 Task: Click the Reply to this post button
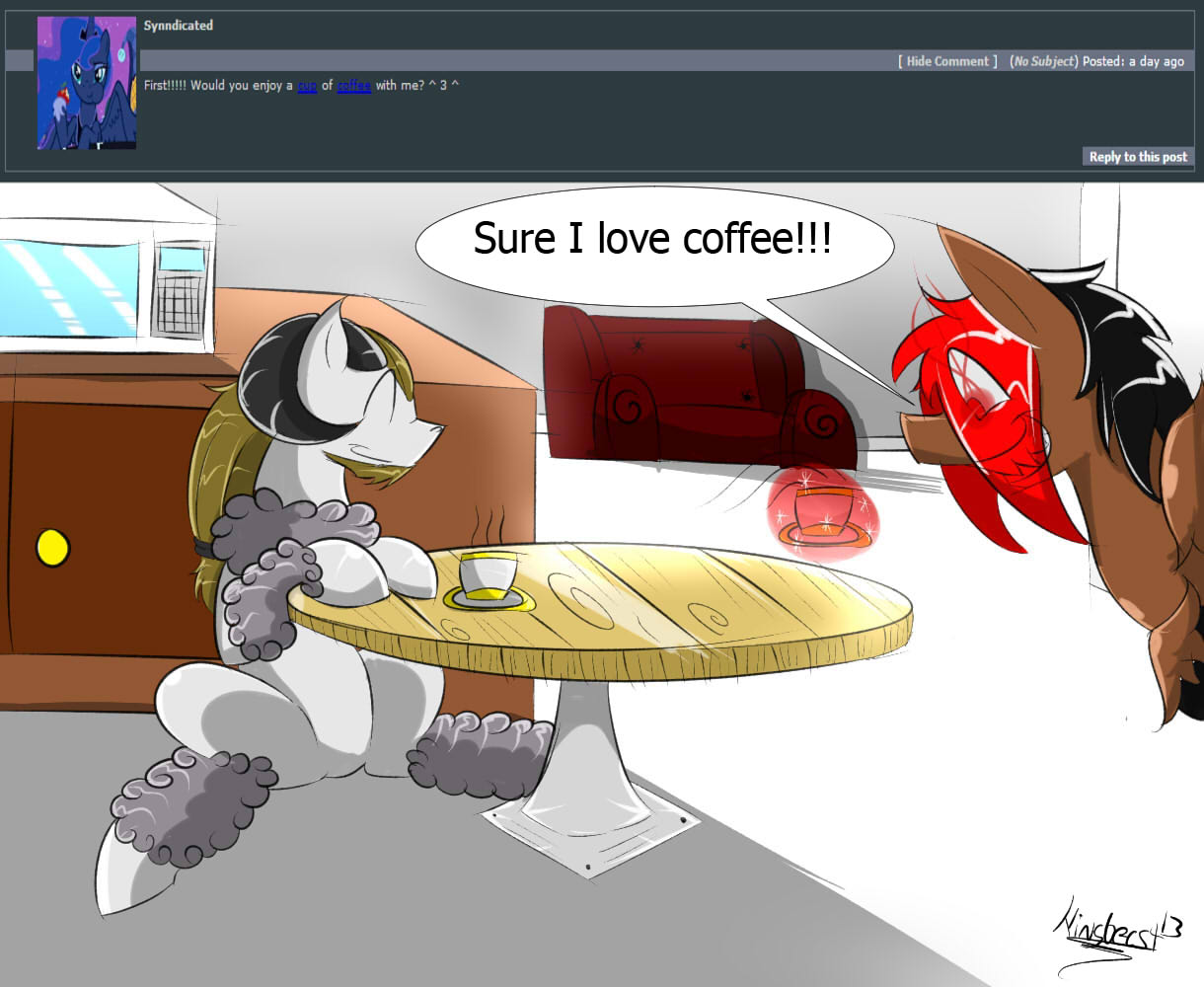click(1138, 157)
